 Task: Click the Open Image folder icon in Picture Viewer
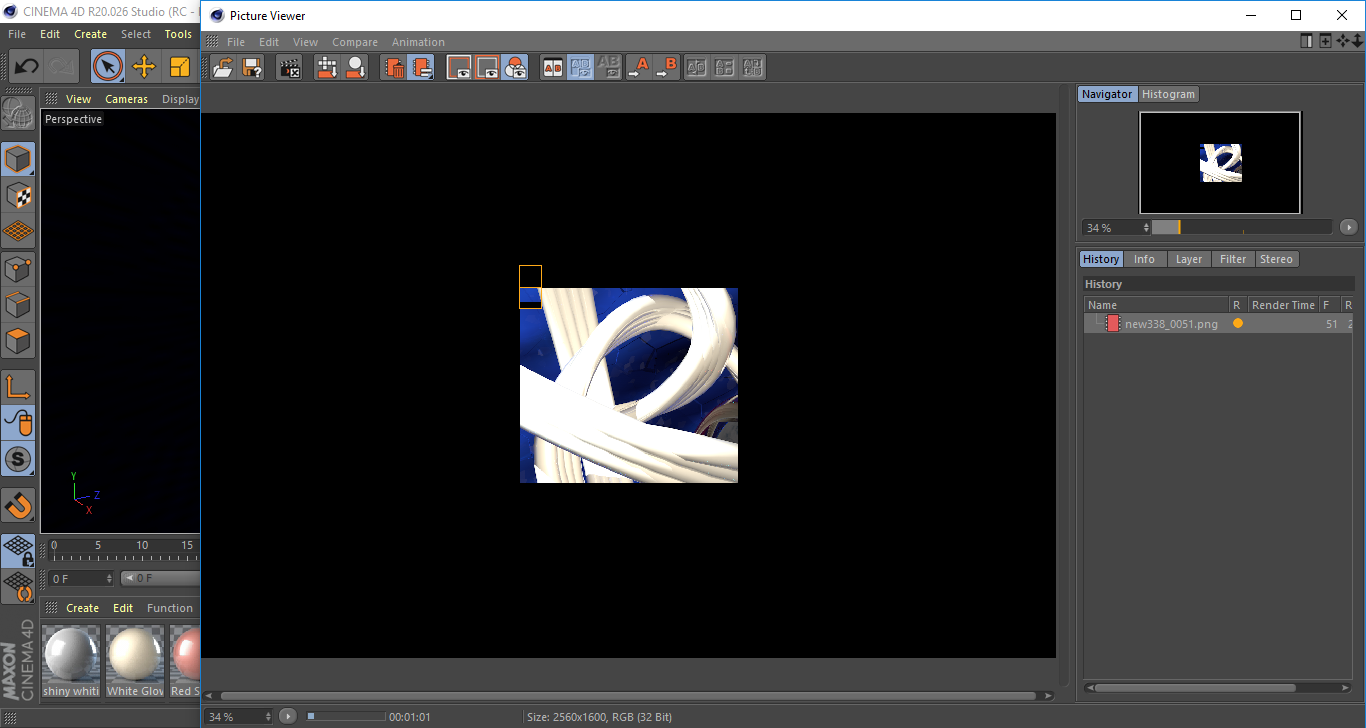(x=224, y=68)
